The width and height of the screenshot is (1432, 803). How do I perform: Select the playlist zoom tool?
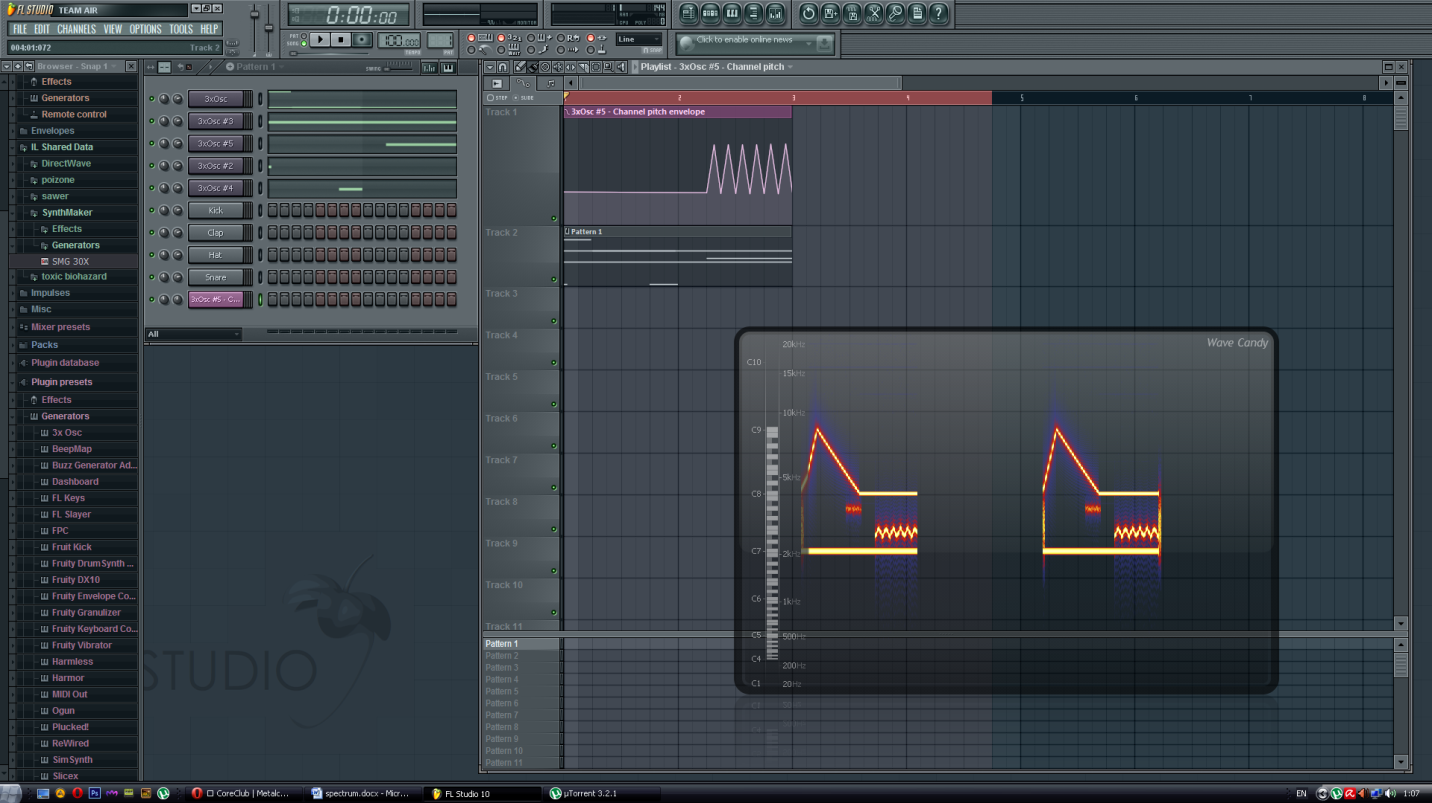608,67
